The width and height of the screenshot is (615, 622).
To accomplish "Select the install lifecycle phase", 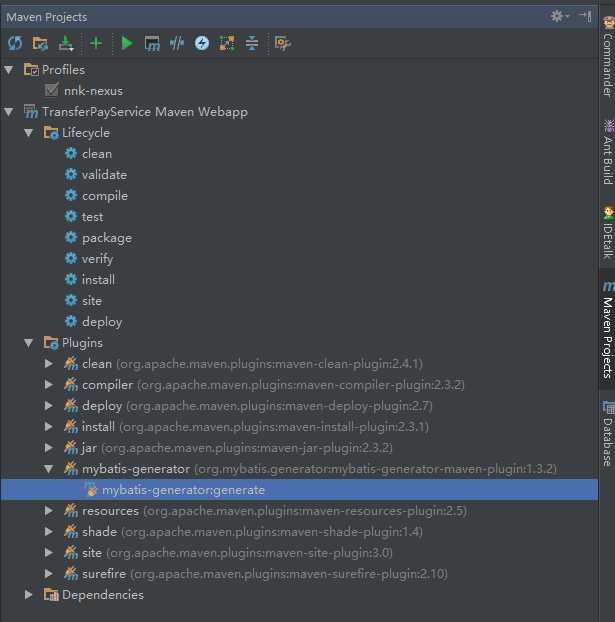I will point(98,280).
